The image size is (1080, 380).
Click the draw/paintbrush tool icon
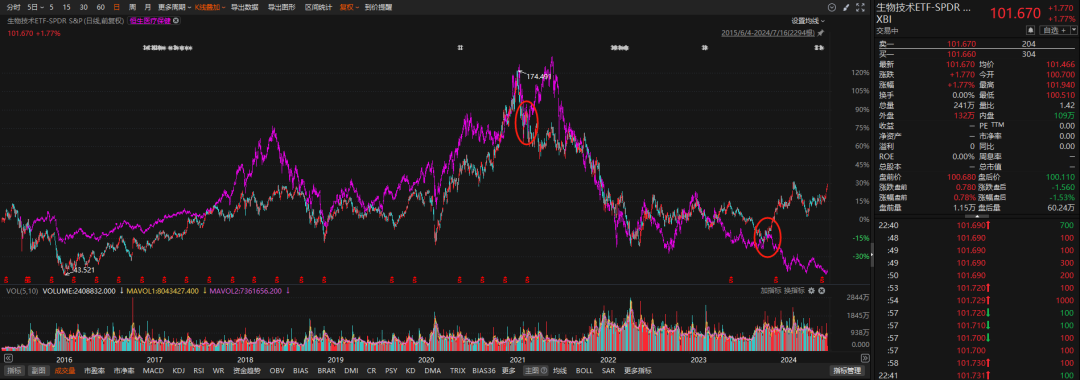846,8
